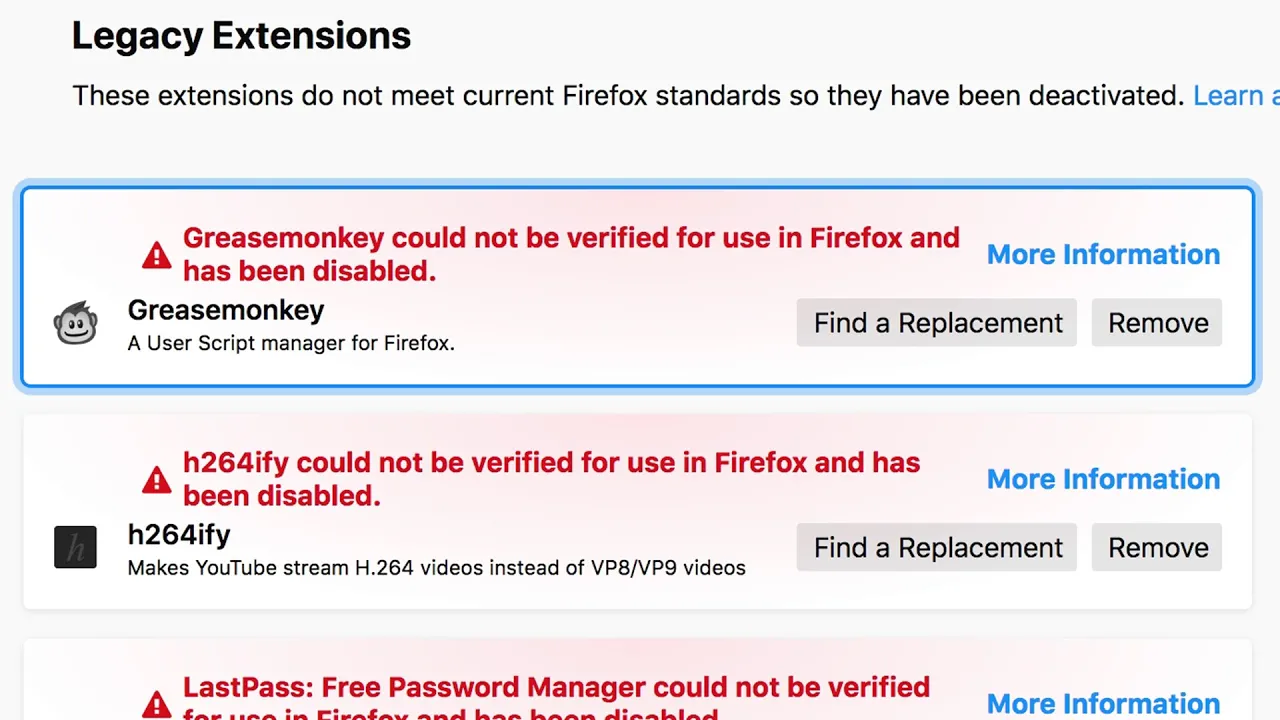Image resolution: width=1280 pixels, height=720 pixels.
Task: Select the h264ify extension name
Action: tap(179, 535)
